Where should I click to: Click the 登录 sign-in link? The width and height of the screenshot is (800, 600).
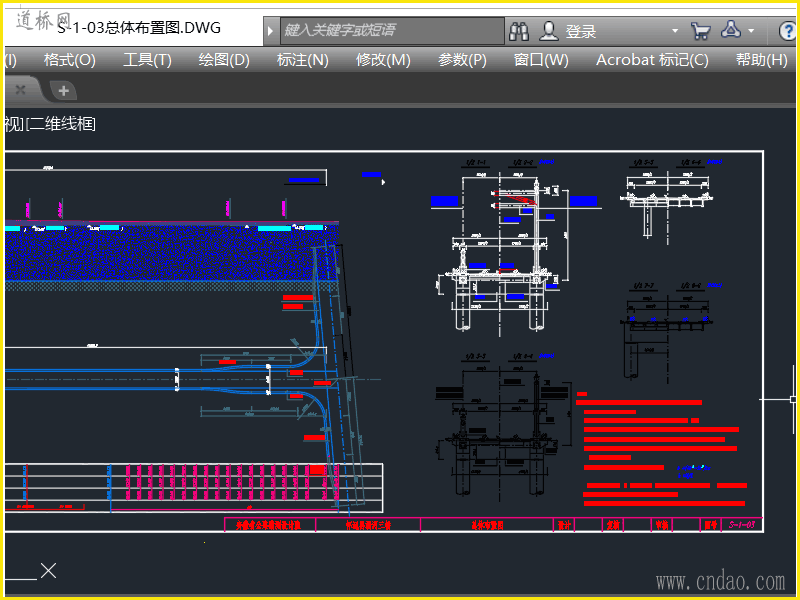click(581, 32)
